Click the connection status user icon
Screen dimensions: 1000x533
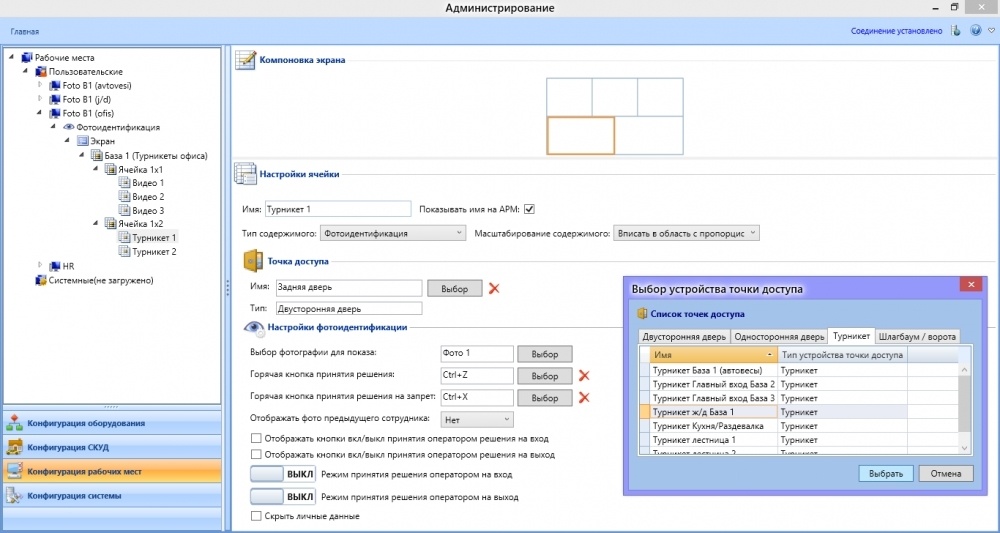coord(955,30)
